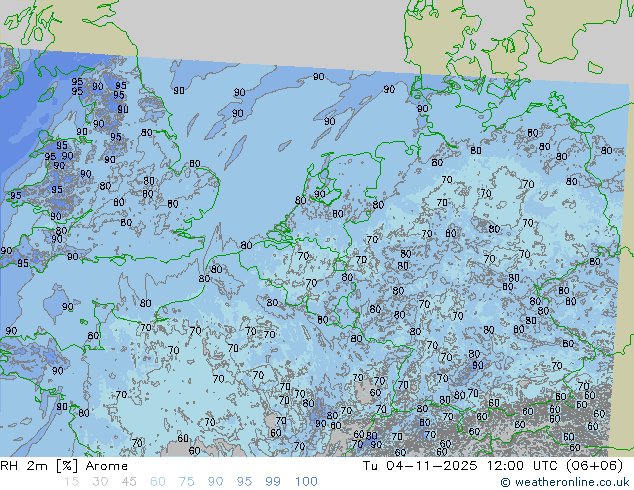Select legend value 15
The height and width of the screenshot is (490, 634).
(71, 482)
